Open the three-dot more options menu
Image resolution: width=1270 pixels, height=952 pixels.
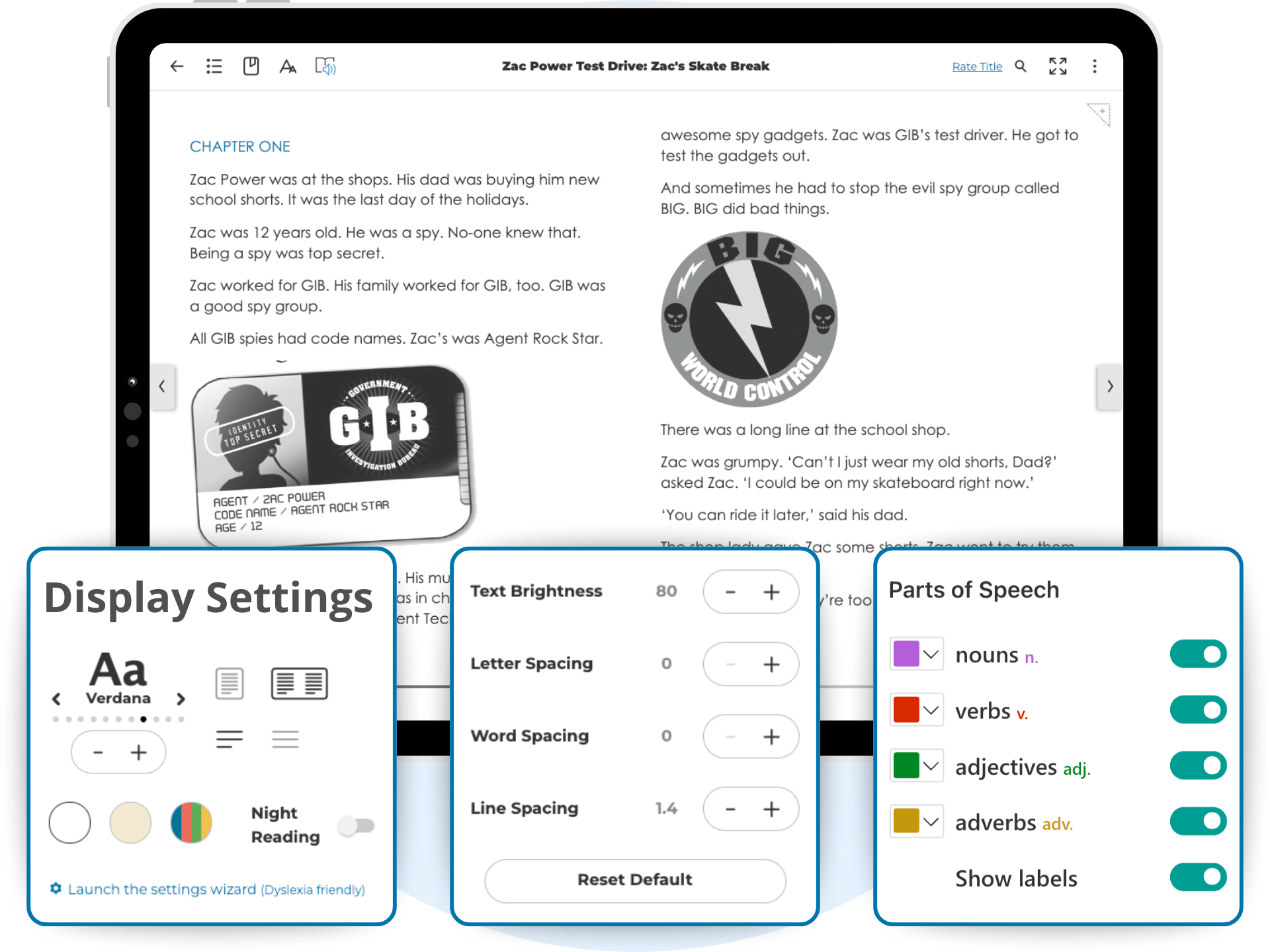[x=1095, y=66]
